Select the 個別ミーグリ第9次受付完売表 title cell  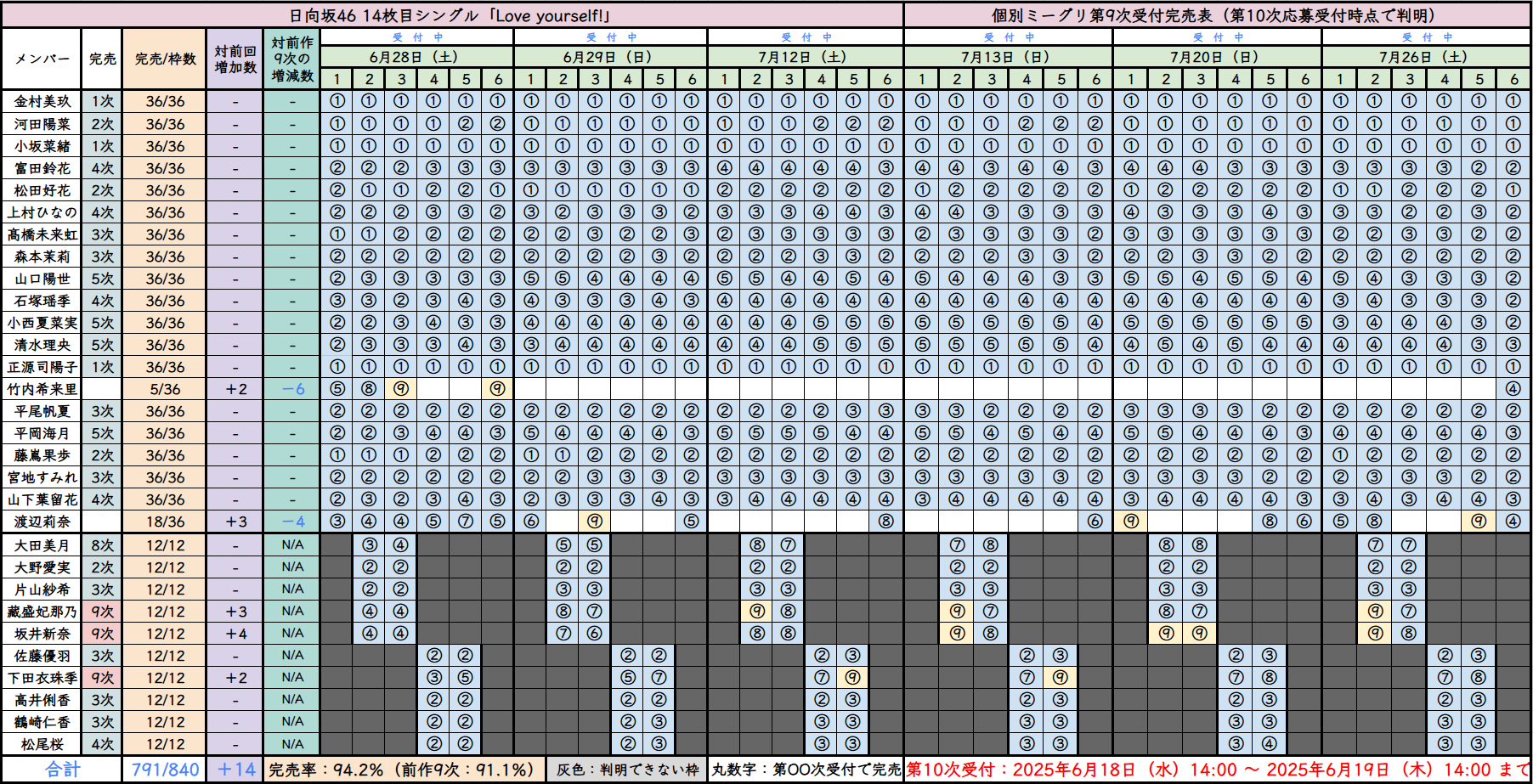[1218, 15]
